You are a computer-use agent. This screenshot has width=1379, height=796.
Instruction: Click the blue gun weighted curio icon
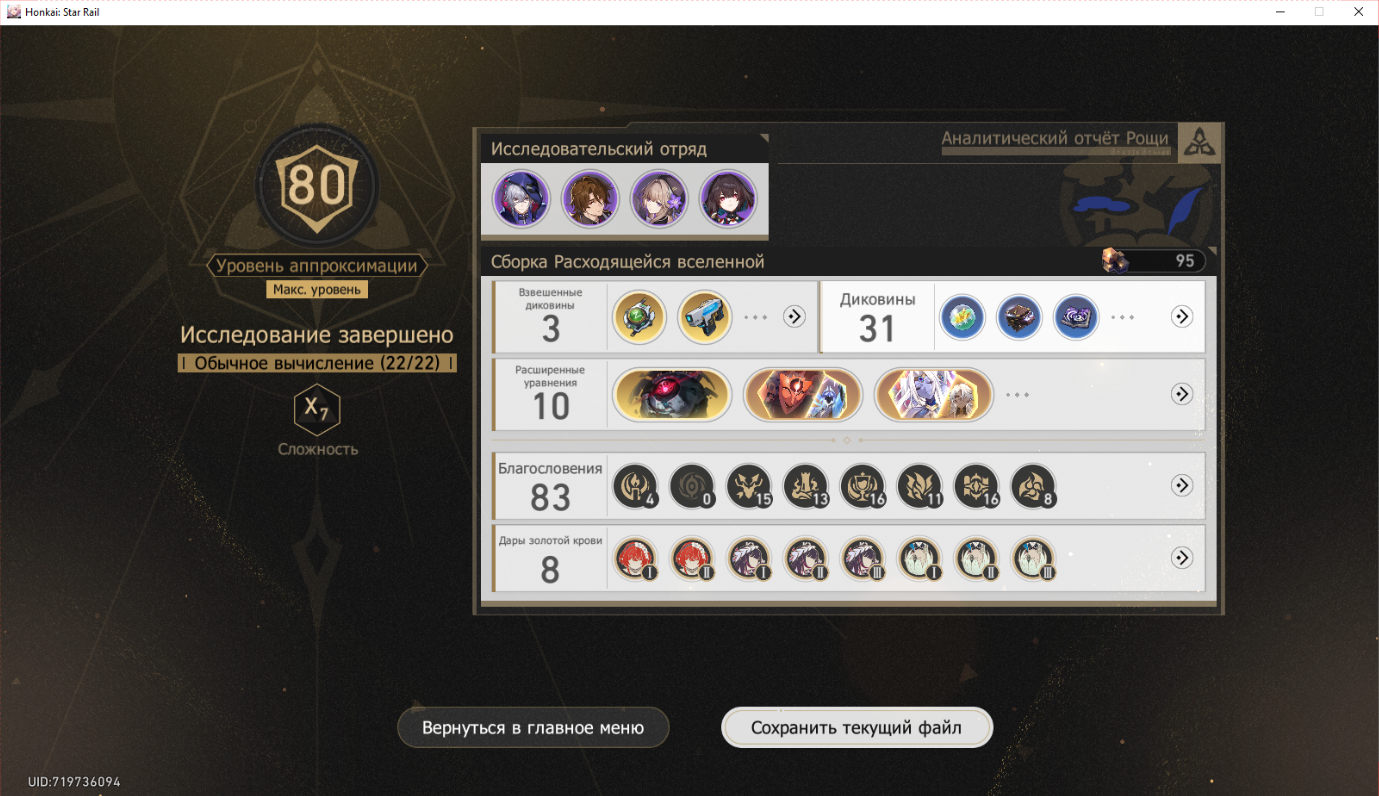704,317
